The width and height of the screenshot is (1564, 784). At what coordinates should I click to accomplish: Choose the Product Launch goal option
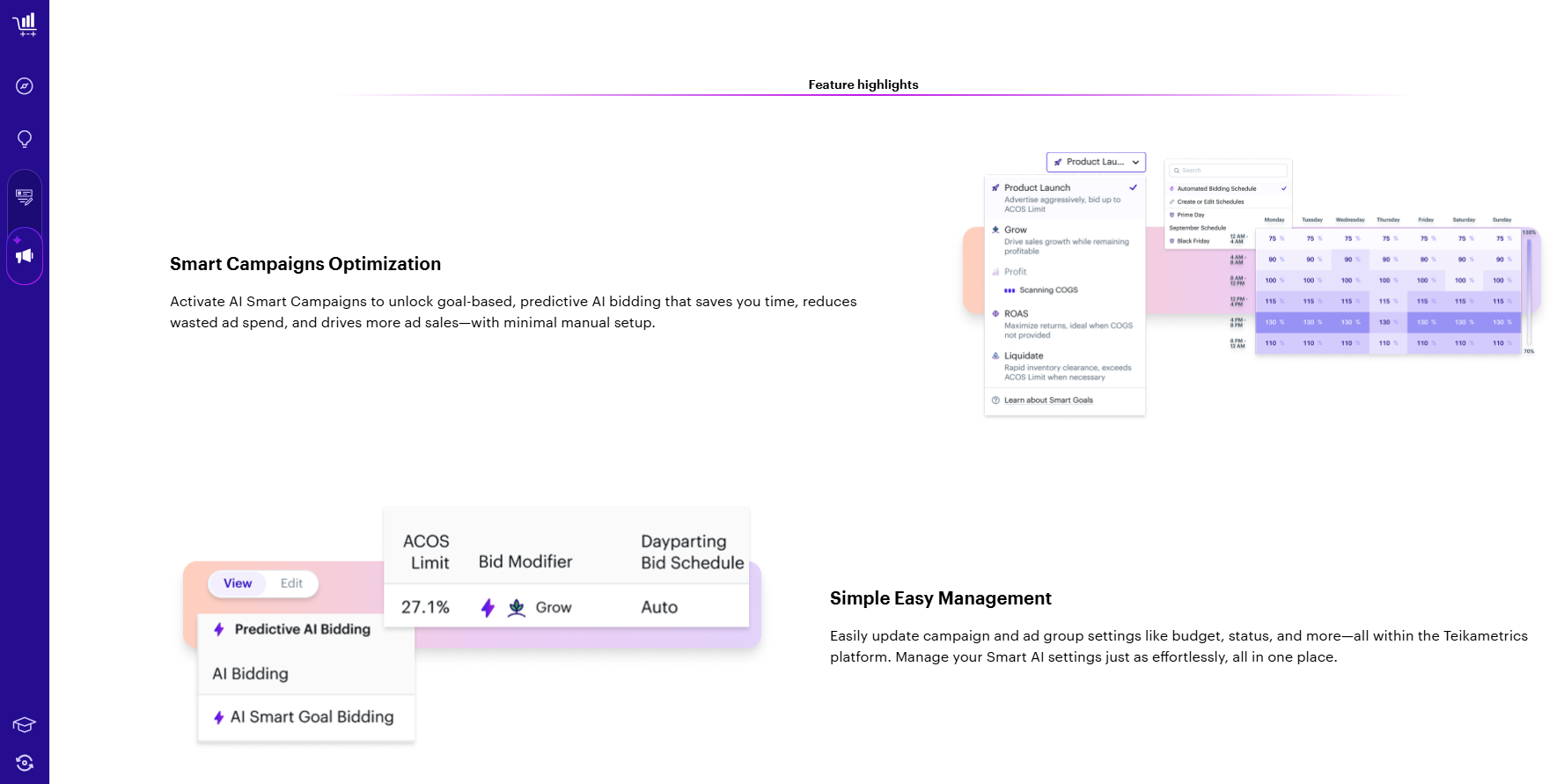(x=1065, y=198)
